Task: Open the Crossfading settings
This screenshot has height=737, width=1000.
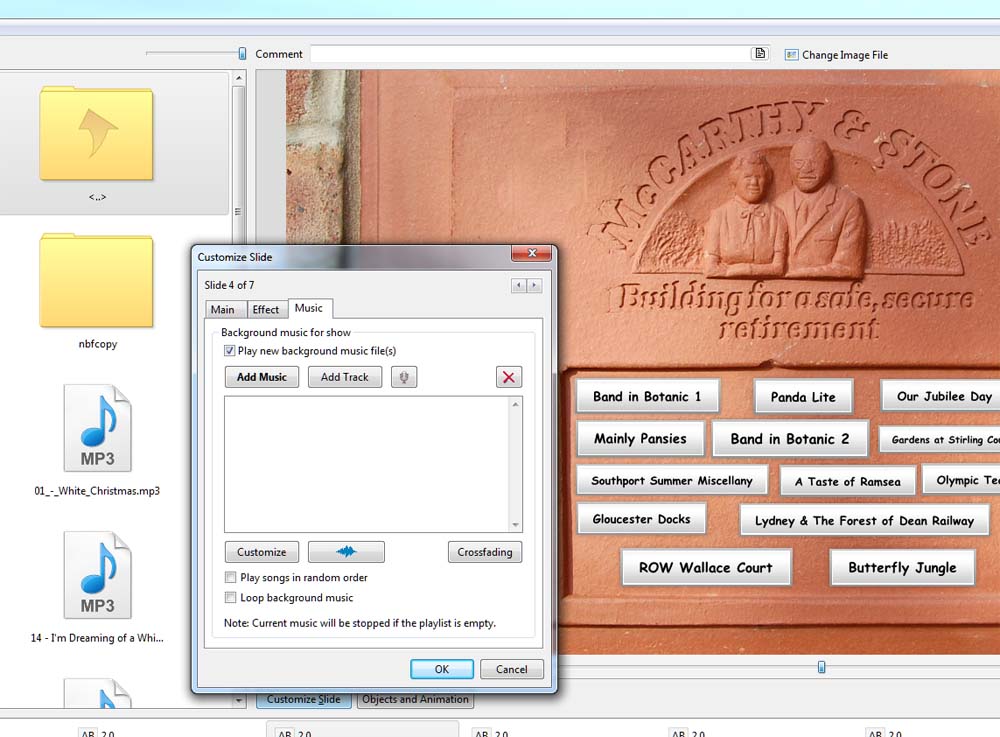Action: pos(485,551)
